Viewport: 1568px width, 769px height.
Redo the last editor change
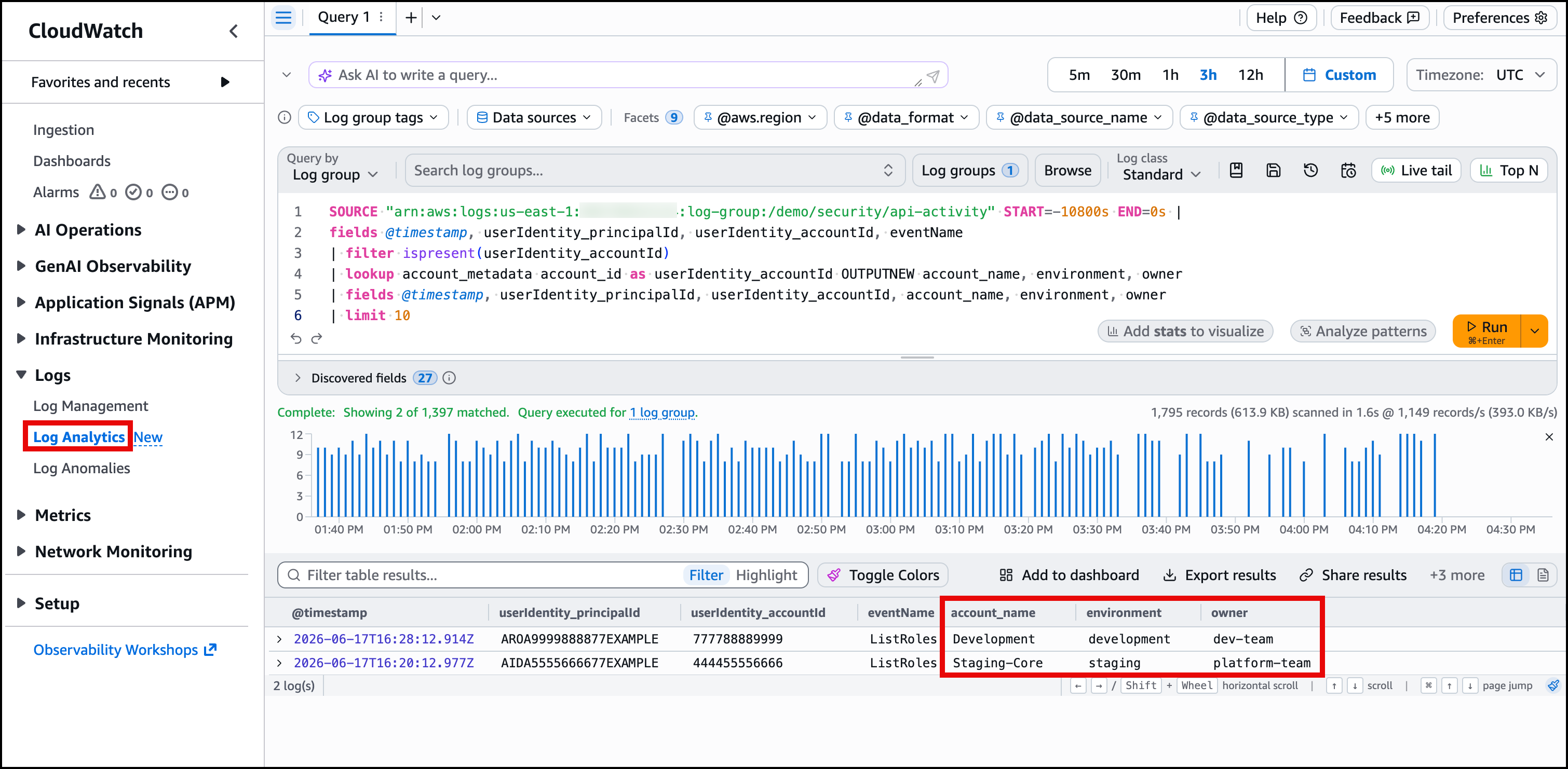point(317,338)
